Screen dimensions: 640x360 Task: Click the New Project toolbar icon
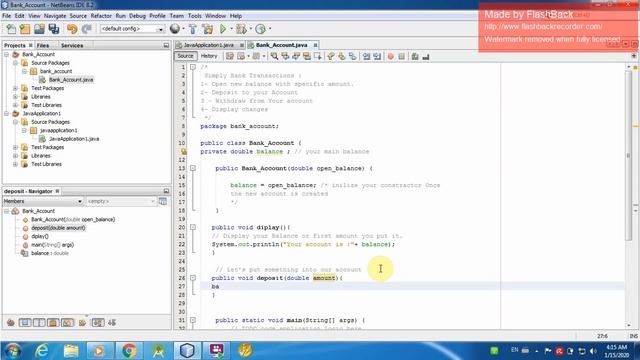pyautogui.click(x=25, y=29)
